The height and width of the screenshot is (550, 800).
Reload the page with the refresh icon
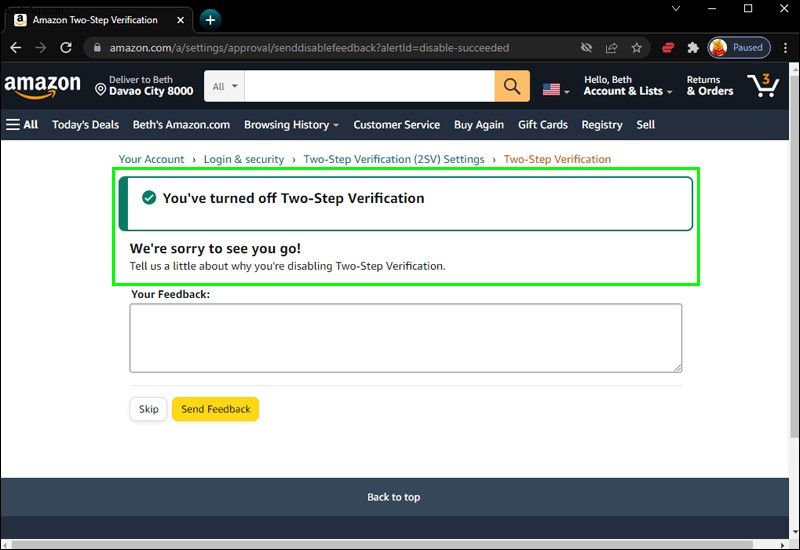pyautogui.click(x=66, y=48)
